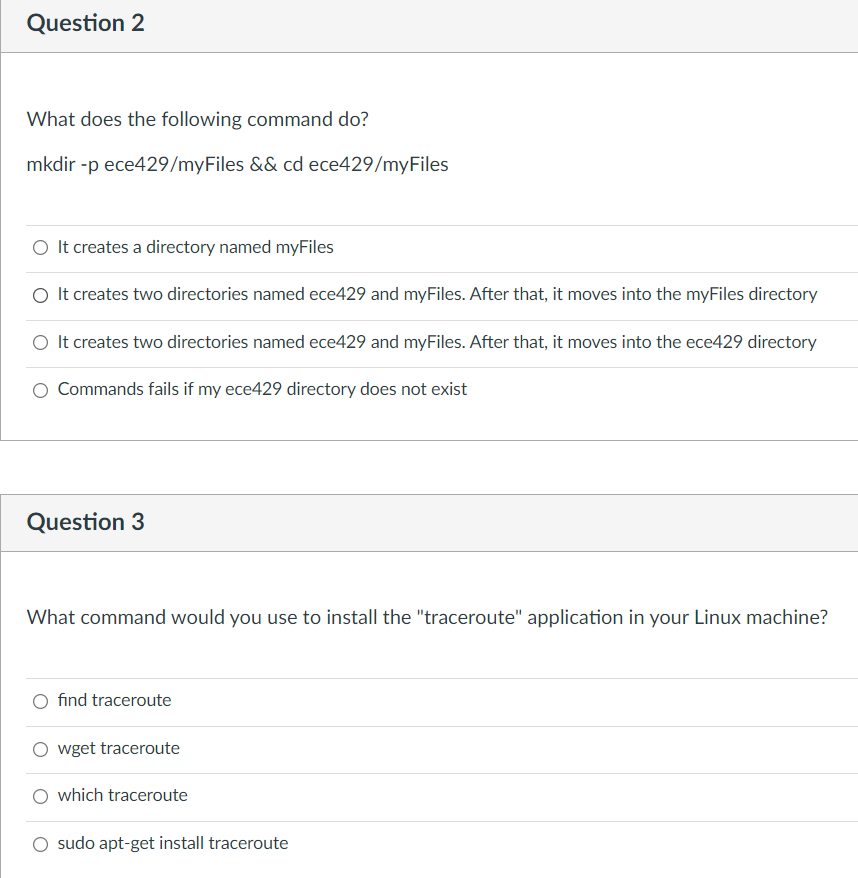Screen dimensions: 858x878
Task: Click the Question 3 prompt about installing traceroute
Action: point(427,617)
